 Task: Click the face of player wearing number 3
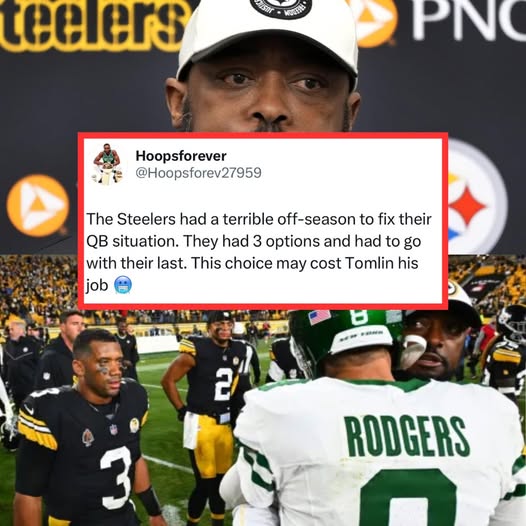click(104, 367)
